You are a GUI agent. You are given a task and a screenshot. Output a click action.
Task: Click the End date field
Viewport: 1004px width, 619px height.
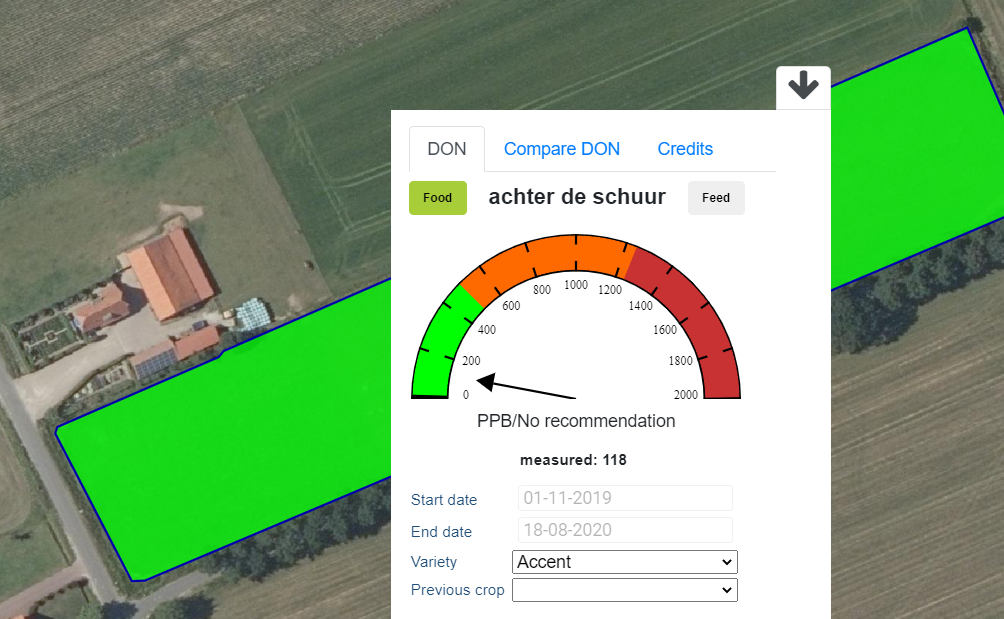click(625, 530)
